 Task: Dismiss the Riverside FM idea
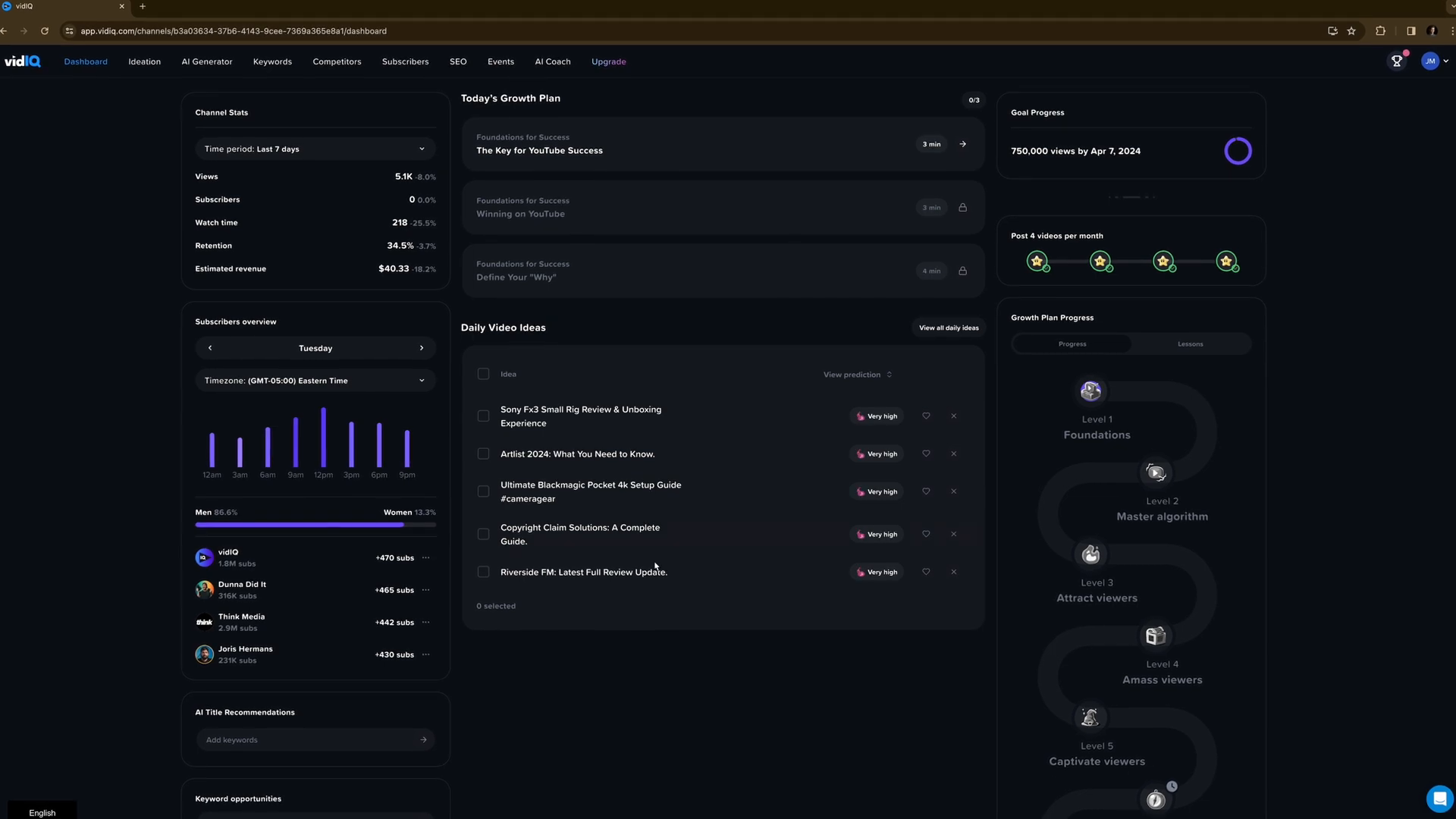pyautogui.click(x=953, y=573)
